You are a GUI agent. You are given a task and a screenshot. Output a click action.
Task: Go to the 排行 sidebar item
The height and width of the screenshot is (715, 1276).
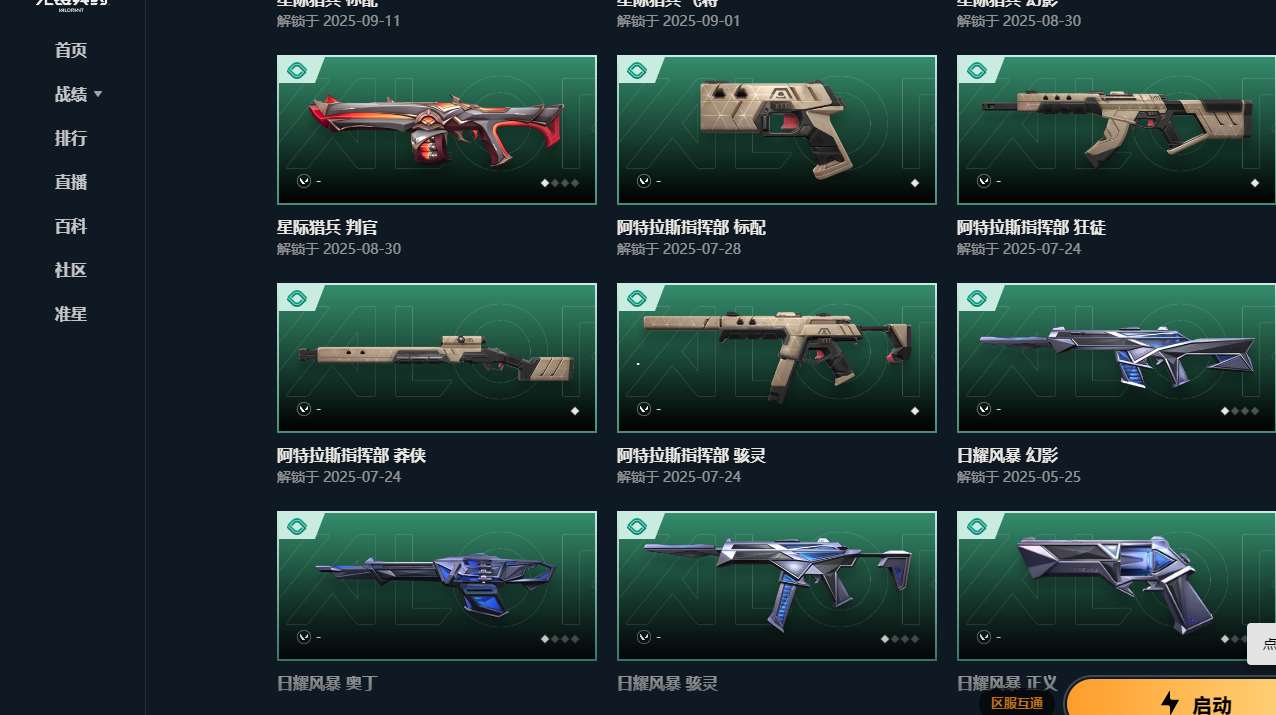pos(71,138)
